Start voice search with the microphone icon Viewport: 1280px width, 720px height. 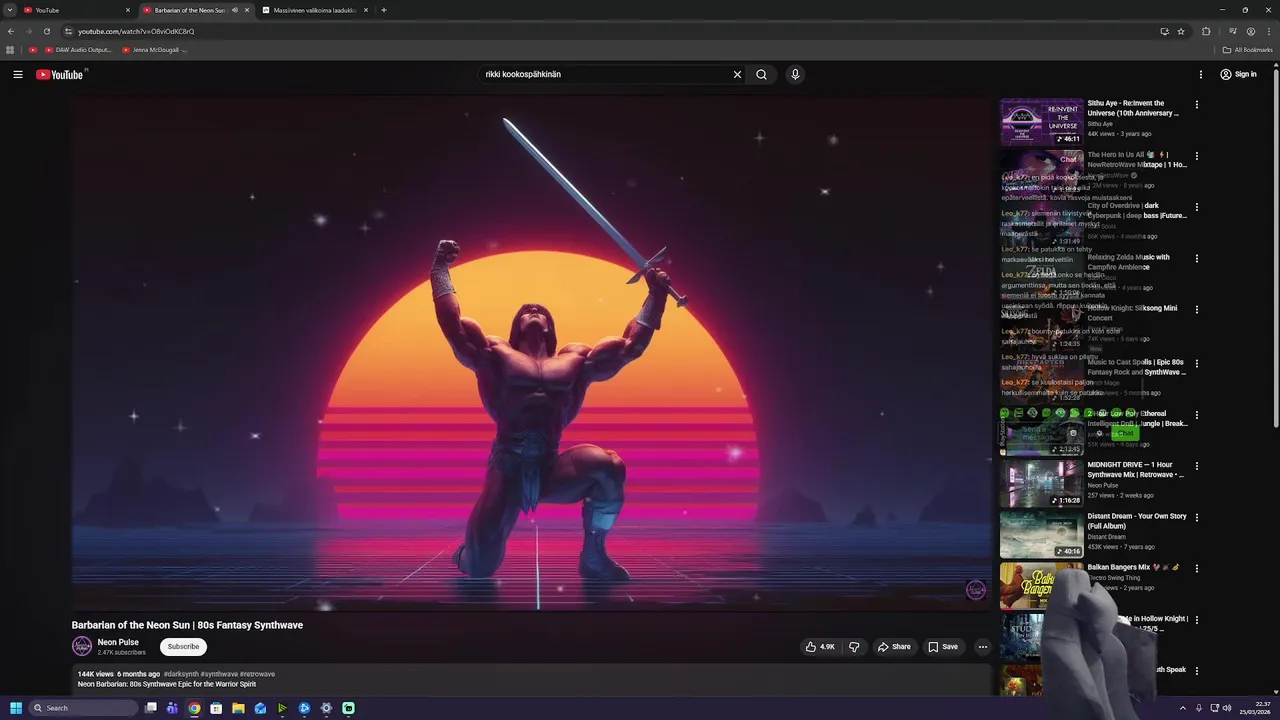pyautogui.click(x=795, y=74)
